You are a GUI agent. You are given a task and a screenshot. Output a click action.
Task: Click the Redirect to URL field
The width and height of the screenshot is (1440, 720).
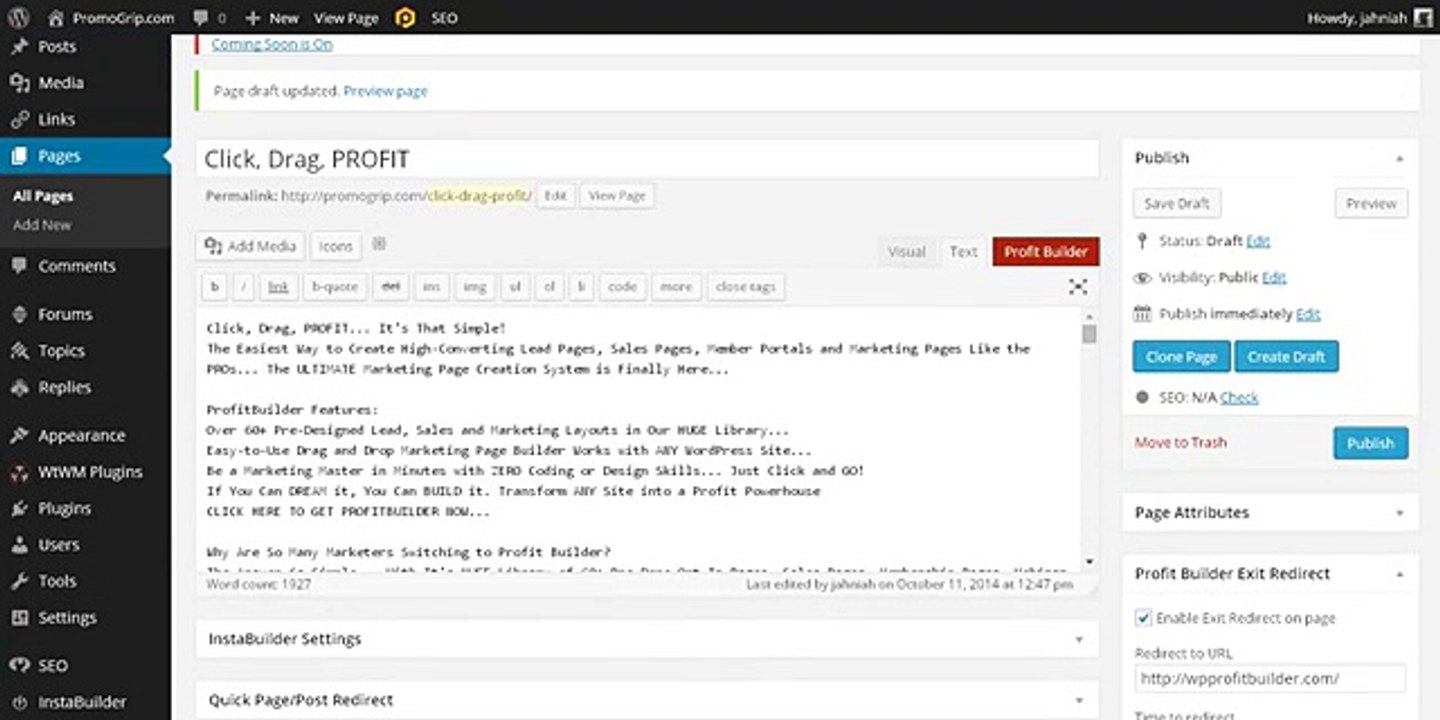pos(1270,679)
